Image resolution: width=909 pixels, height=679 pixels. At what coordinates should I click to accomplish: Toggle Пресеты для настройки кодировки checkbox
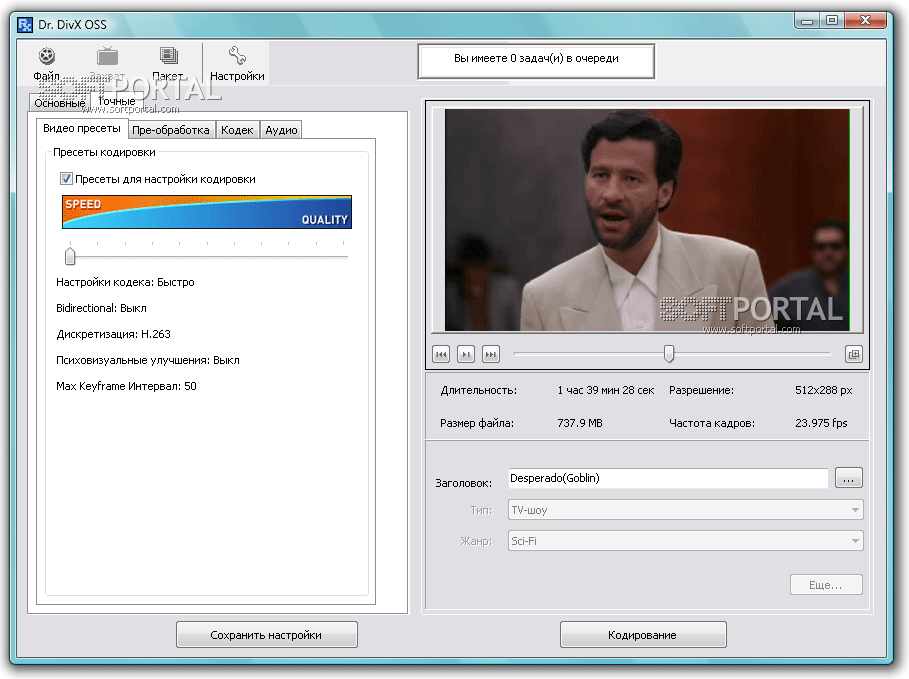(66, 179)
